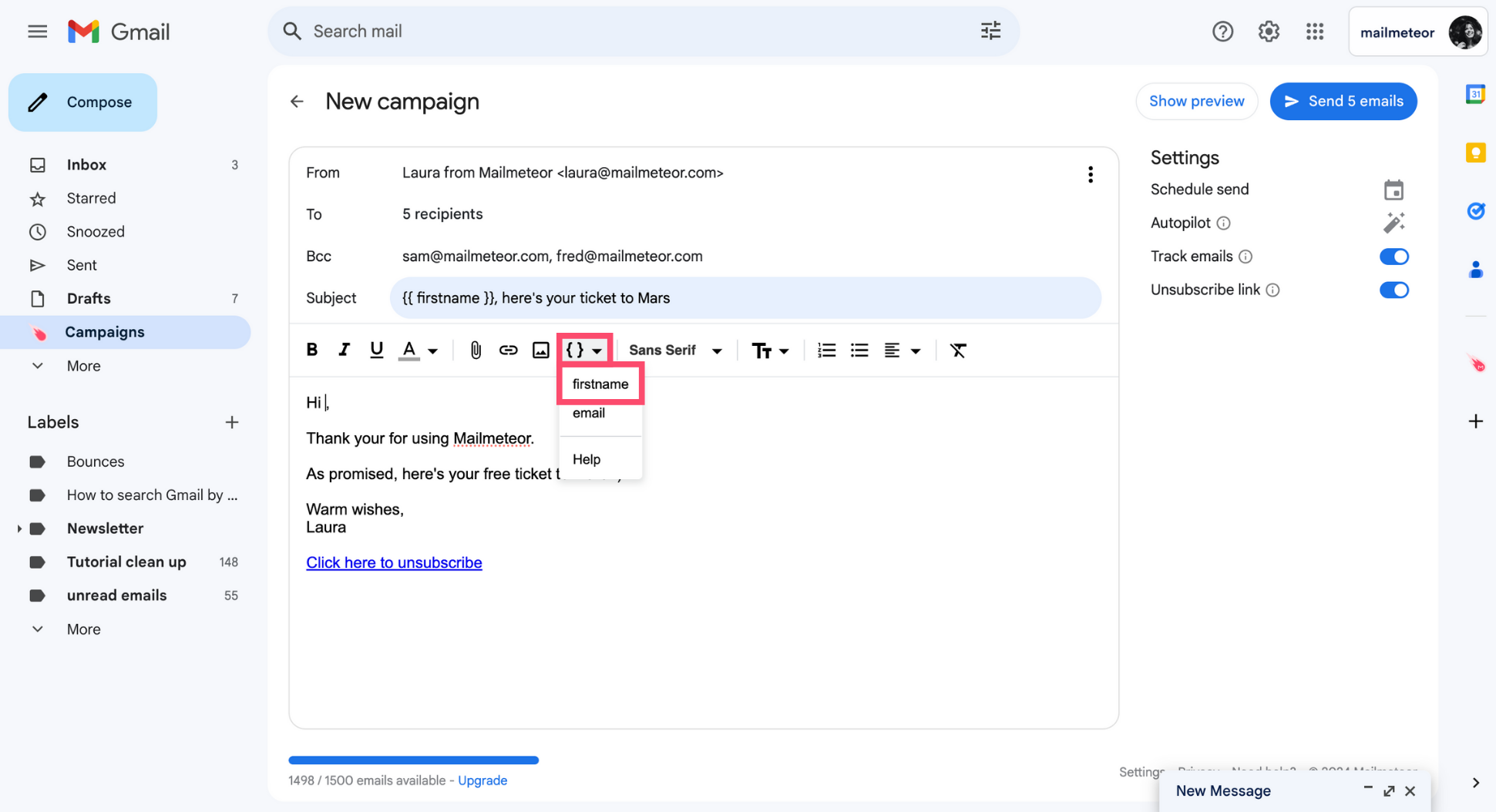Select firstname from variables menu
This screenshot has width=1496, height=812.
coord(600,384)
